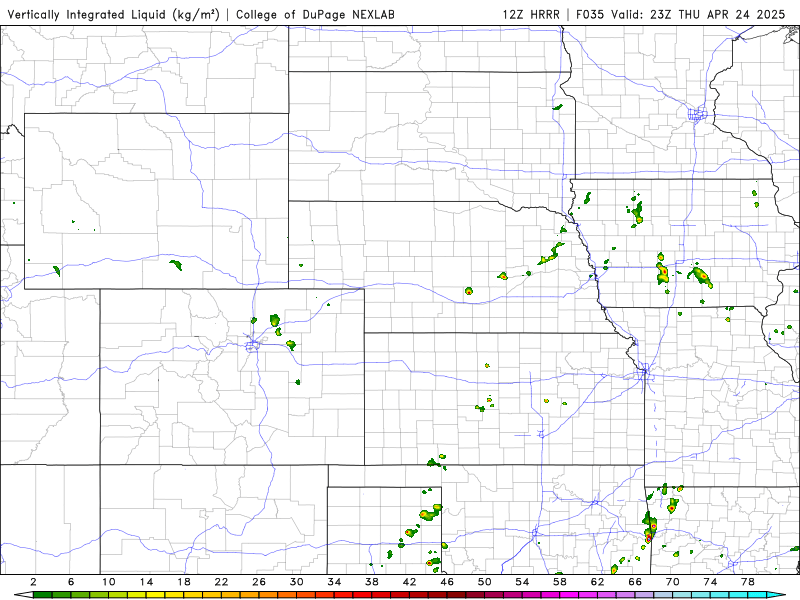Click the colorbar label "26"
The image size is (800, 600).
(x=259, y=582)
